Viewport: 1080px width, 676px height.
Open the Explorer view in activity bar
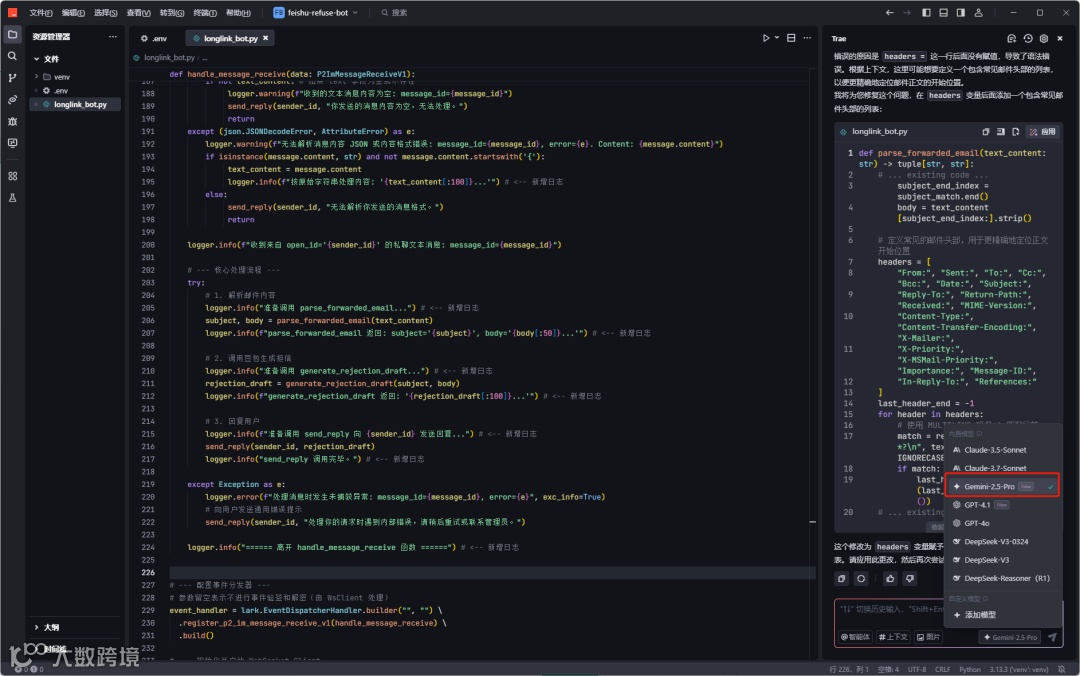12,34
